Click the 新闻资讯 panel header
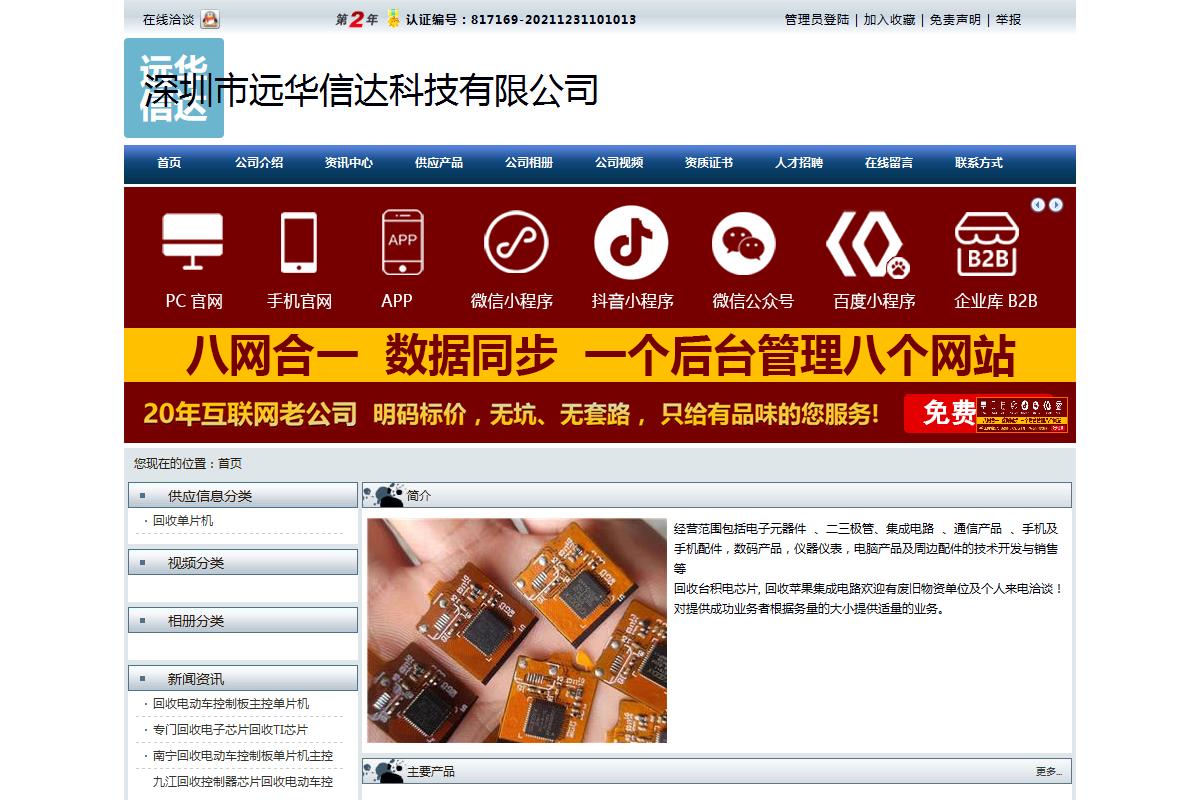The width and height of the screenshot is (1200, 800). click(x=243, y=678)
